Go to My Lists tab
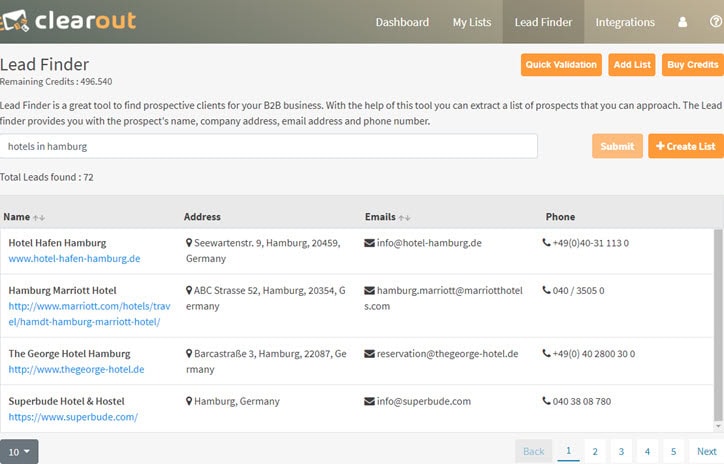 coord(472,22)
